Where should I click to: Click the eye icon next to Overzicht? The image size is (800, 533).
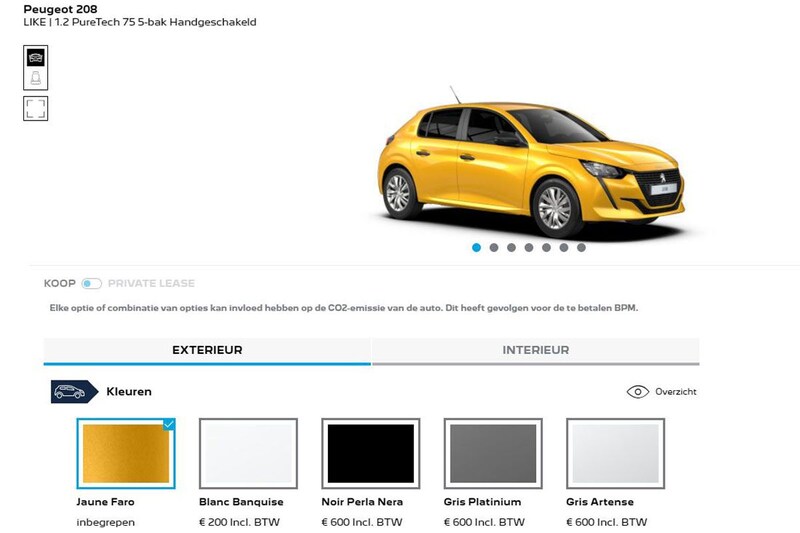[637, 391]
